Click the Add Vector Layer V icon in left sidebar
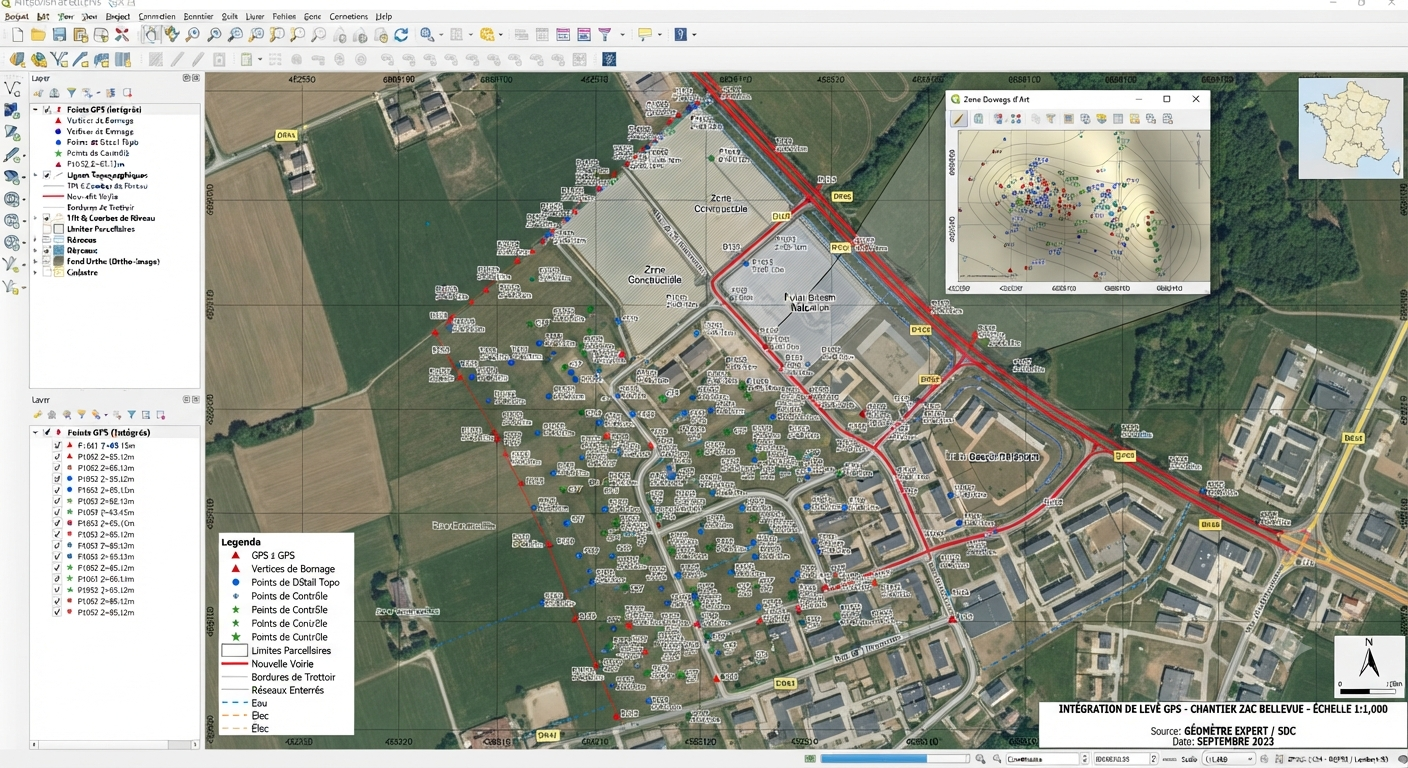The image size is (1408, 768). pyautogui.click(x=12, y=89)
